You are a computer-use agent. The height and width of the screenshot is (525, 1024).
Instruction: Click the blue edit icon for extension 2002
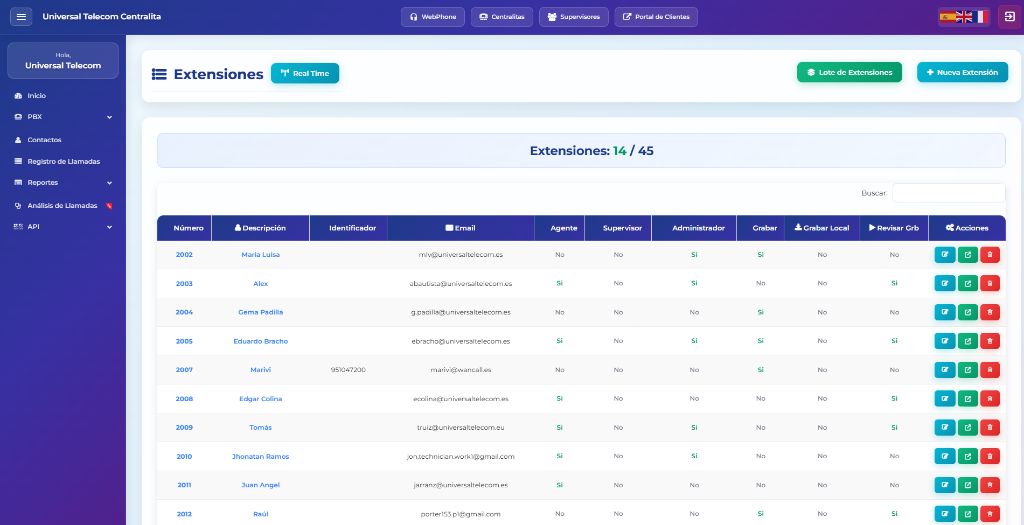coord(945,255)
